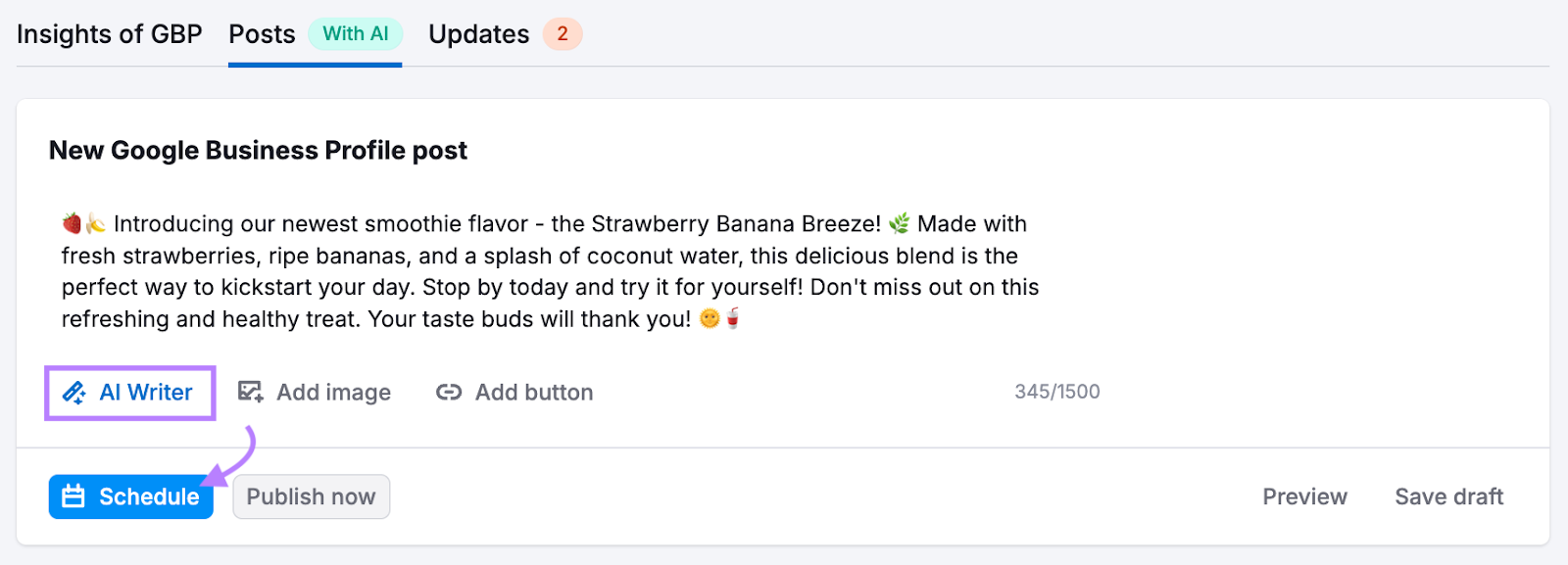Click inside the post text area

pyautogui.click(x=549, y=271)
